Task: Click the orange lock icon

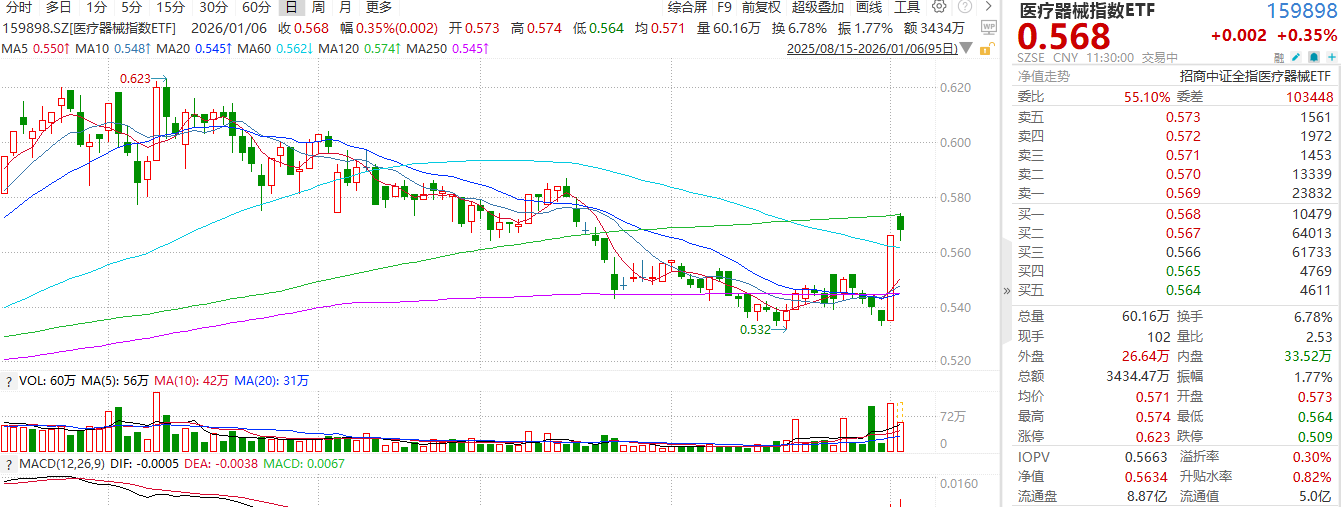Action: pyautogui.click(x=988, y=49)
